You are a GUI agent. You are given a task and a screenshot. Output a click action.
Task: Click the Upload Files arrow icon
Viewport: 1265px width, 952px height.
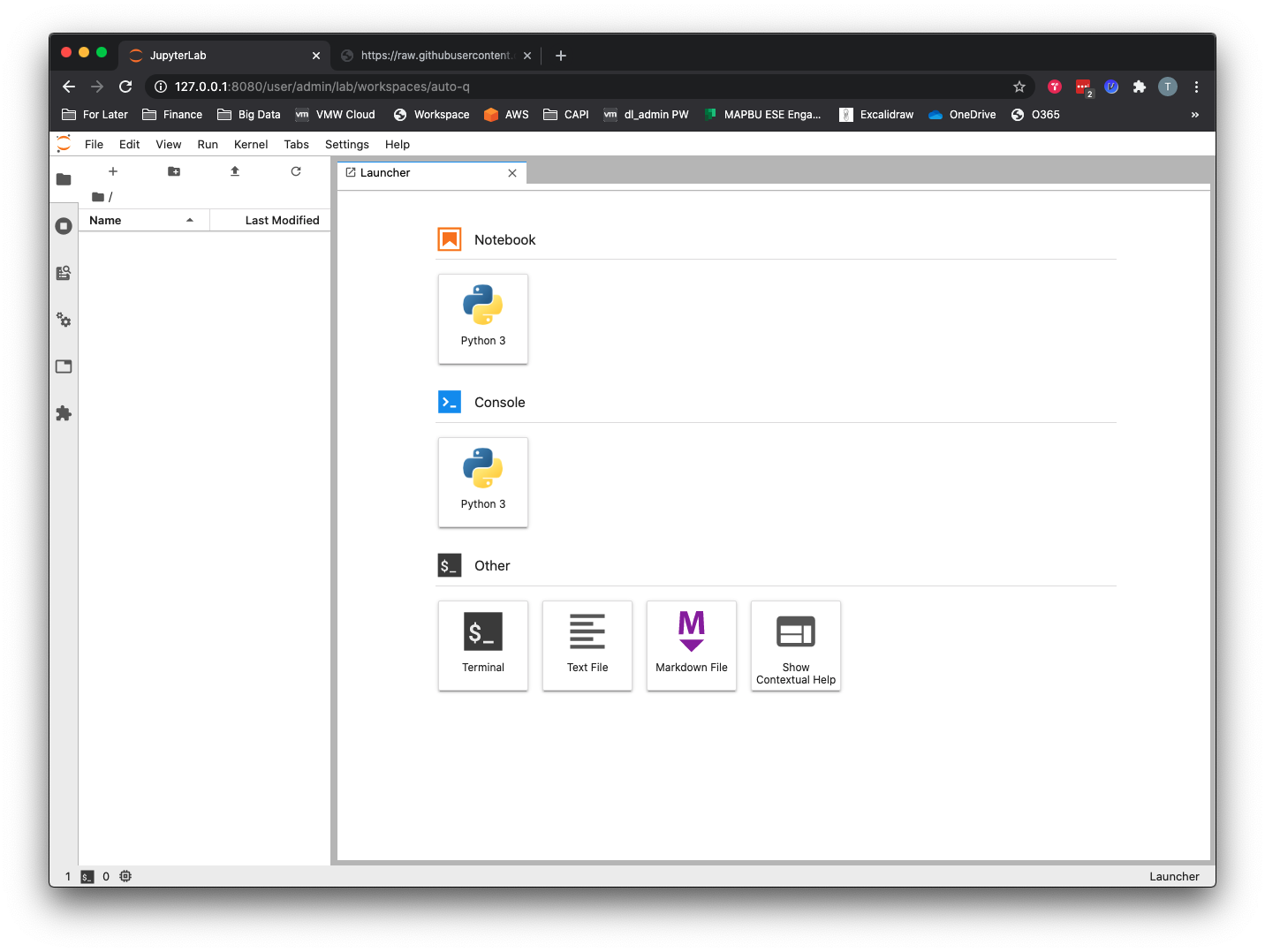click(x=235, y=171)
